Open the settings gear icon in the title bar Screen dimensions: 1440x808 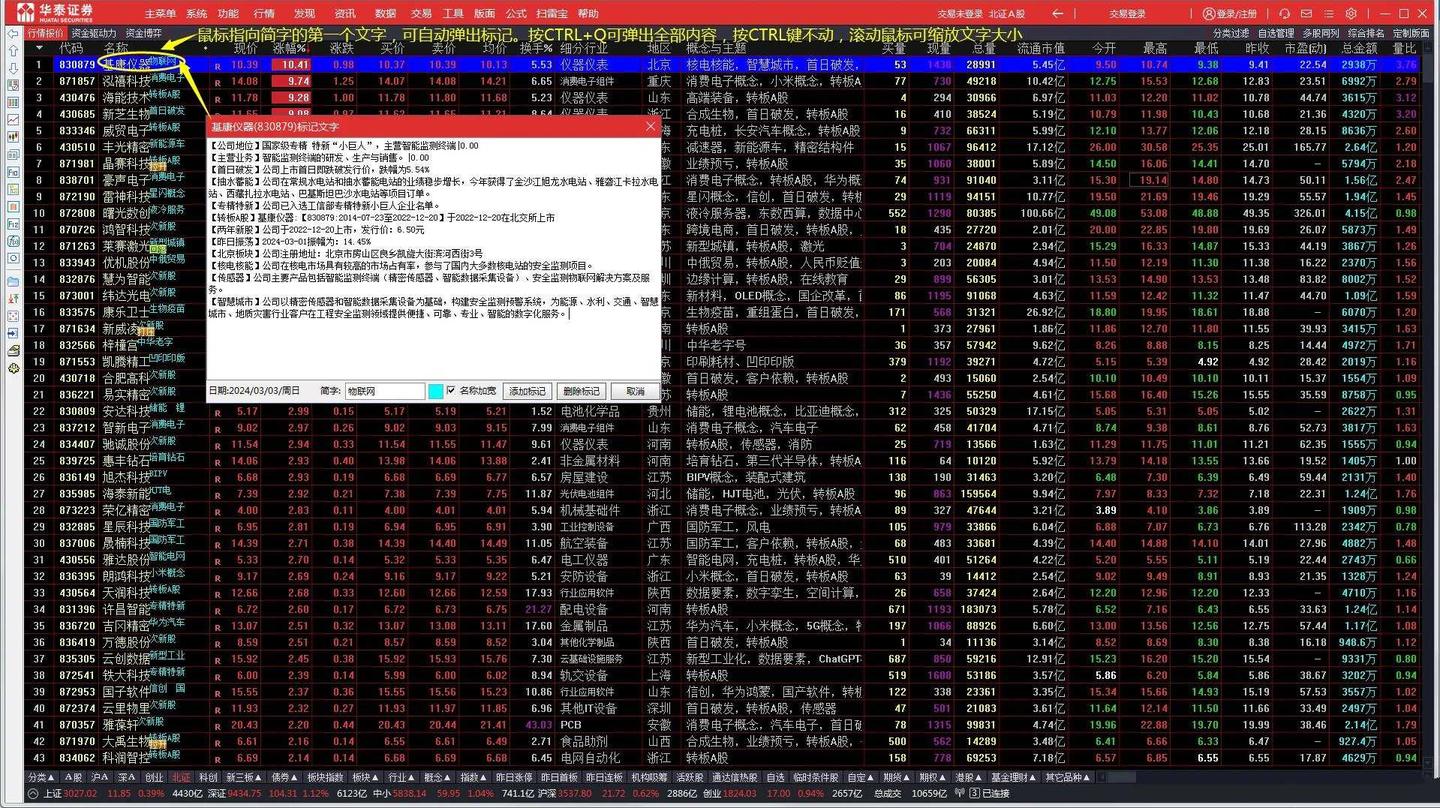coord(1351,13)
